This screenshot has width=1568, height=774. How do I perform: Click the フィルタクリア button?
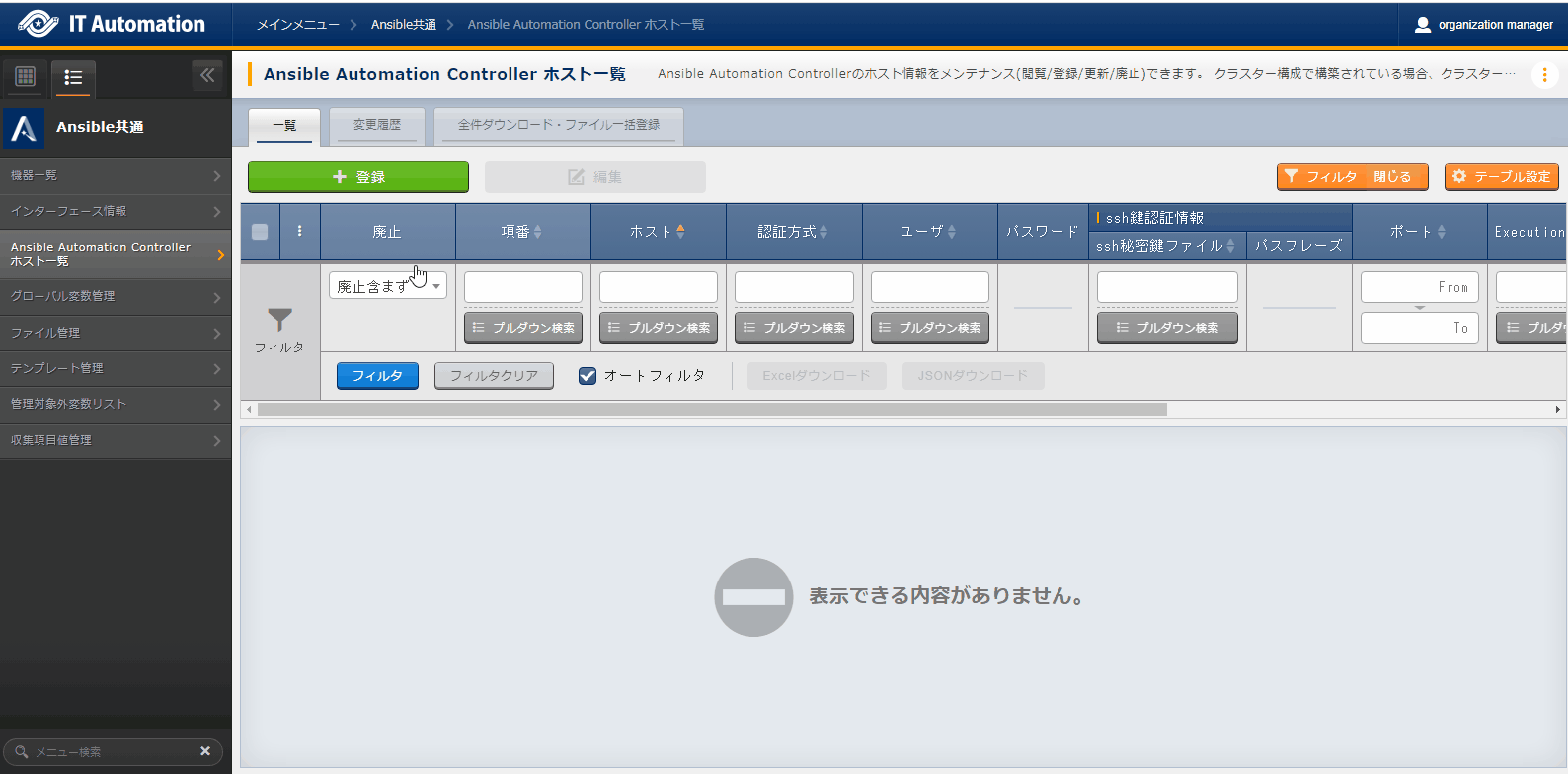point(494,376)
